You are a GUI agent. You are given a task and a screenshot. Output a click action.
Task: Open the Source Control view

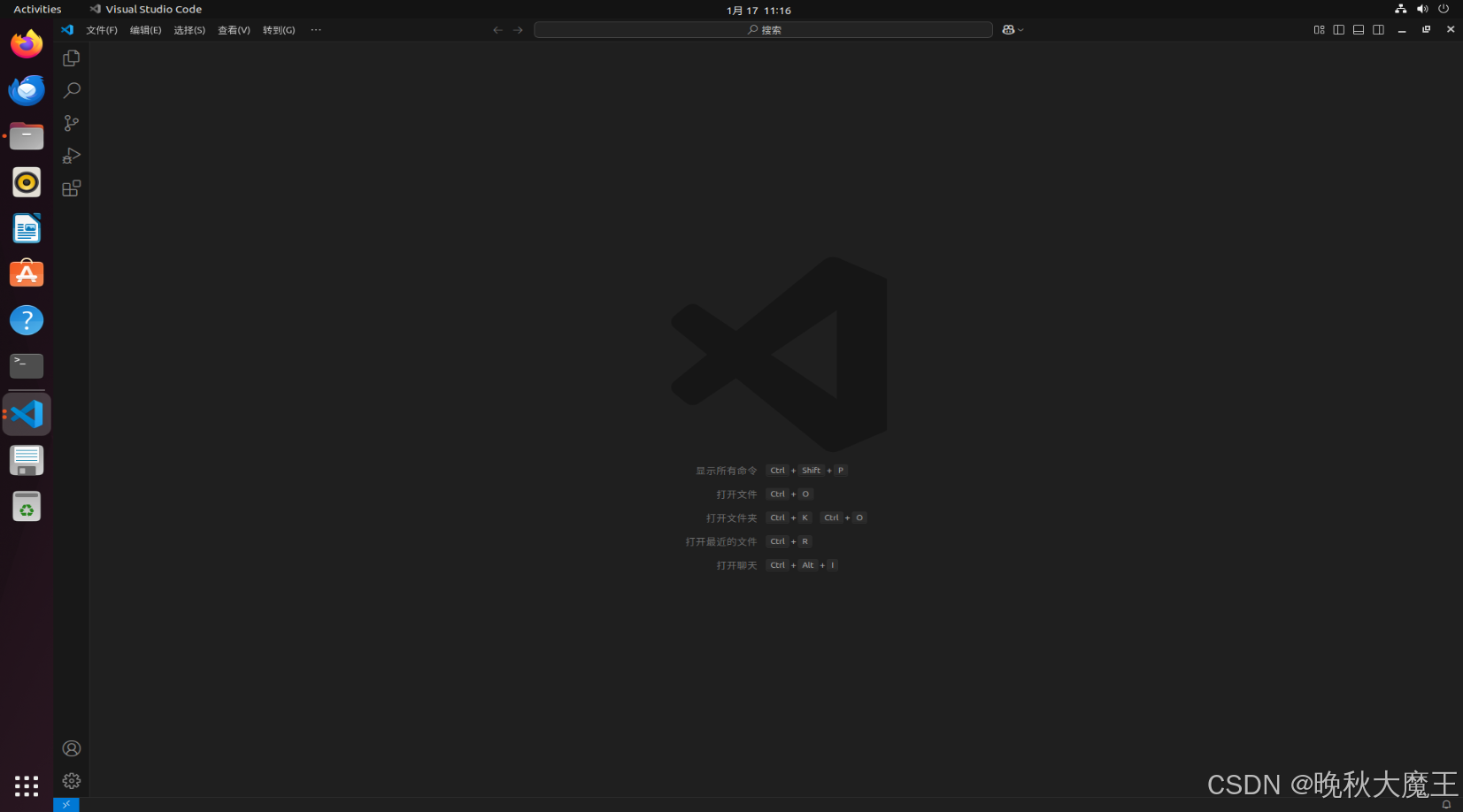pos(72,123)
